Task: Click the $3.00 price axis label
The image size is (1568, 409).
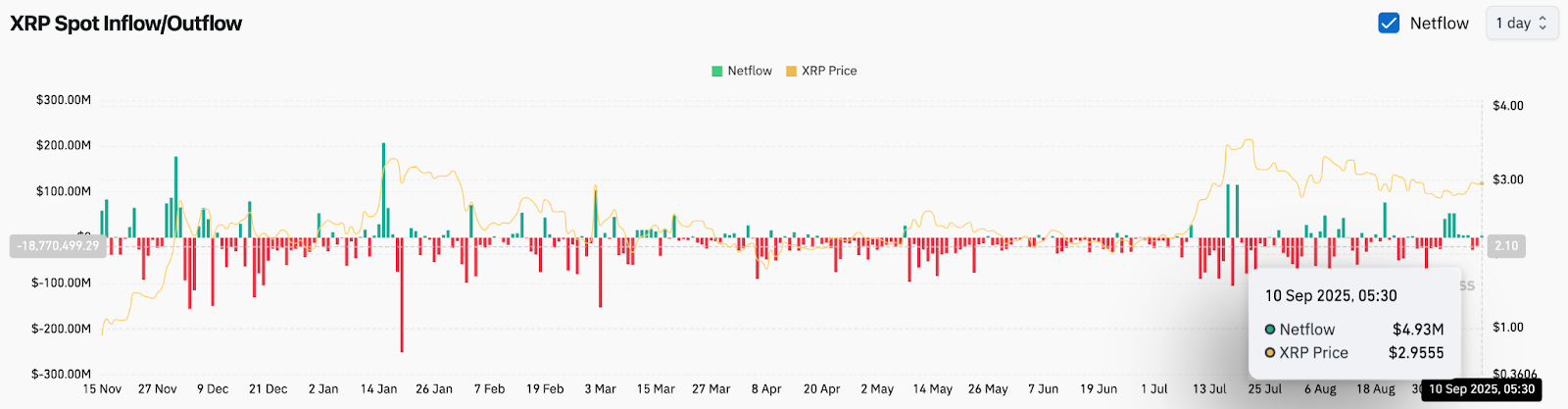Action: click(x=1508, y=179)
